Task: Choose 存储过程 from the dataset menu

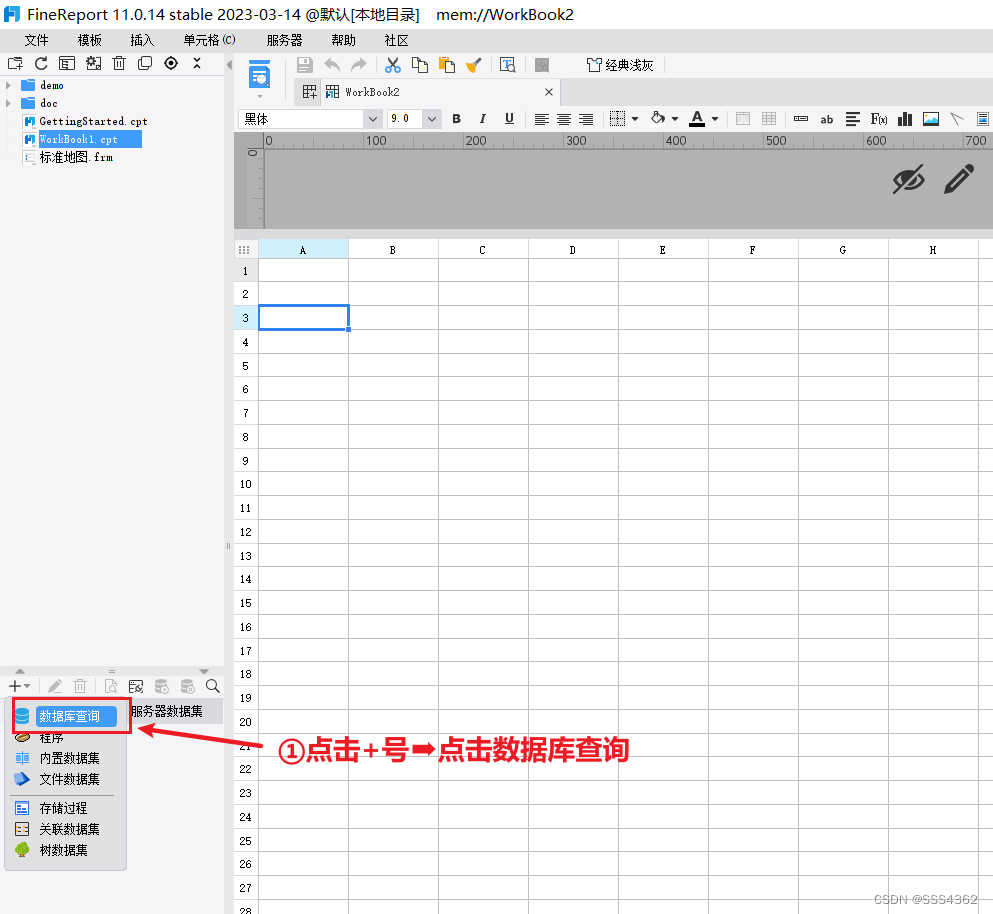Action: point(63,808)
